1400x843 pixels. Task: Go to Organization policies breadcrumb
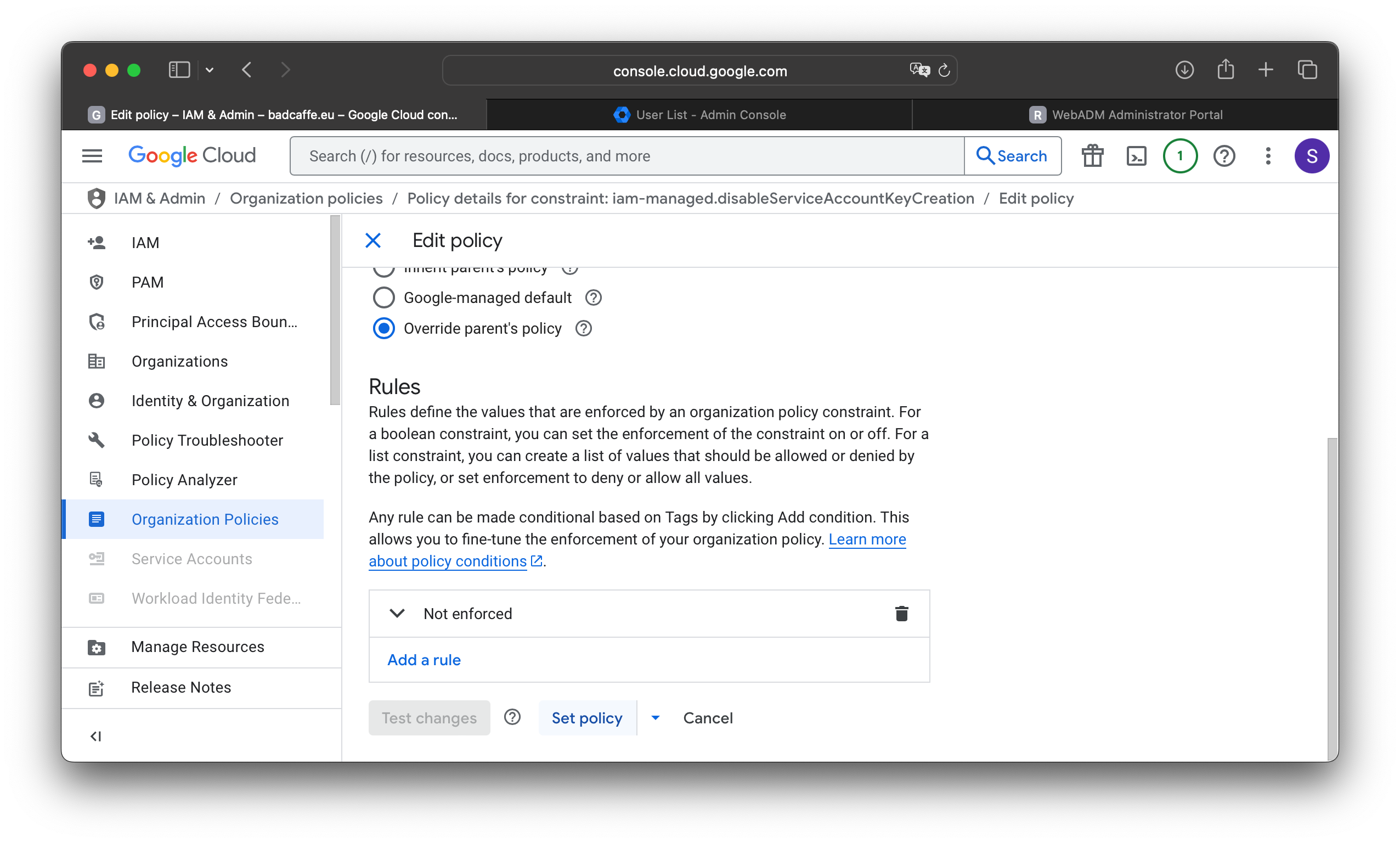tap(306, 198)
